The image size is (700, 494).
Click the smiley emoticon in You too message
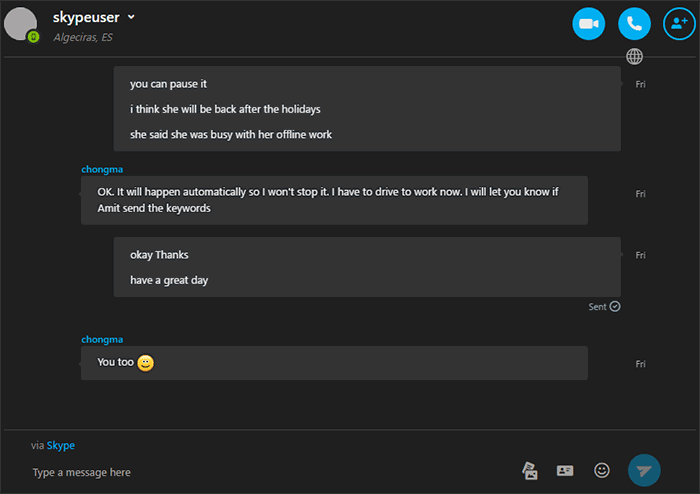(x=146, y=363)
